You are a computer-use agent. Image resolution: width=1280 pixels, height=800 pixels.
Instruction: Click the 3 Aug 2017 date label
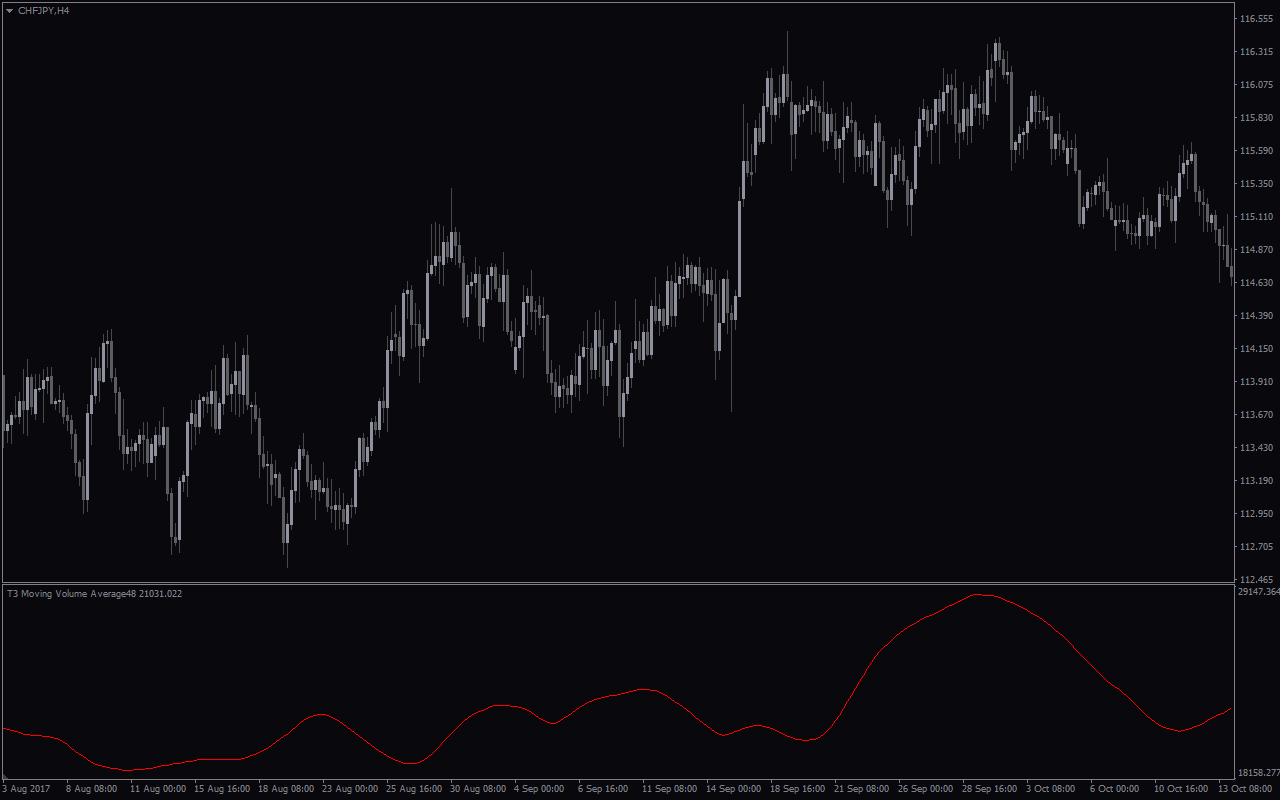26,789
